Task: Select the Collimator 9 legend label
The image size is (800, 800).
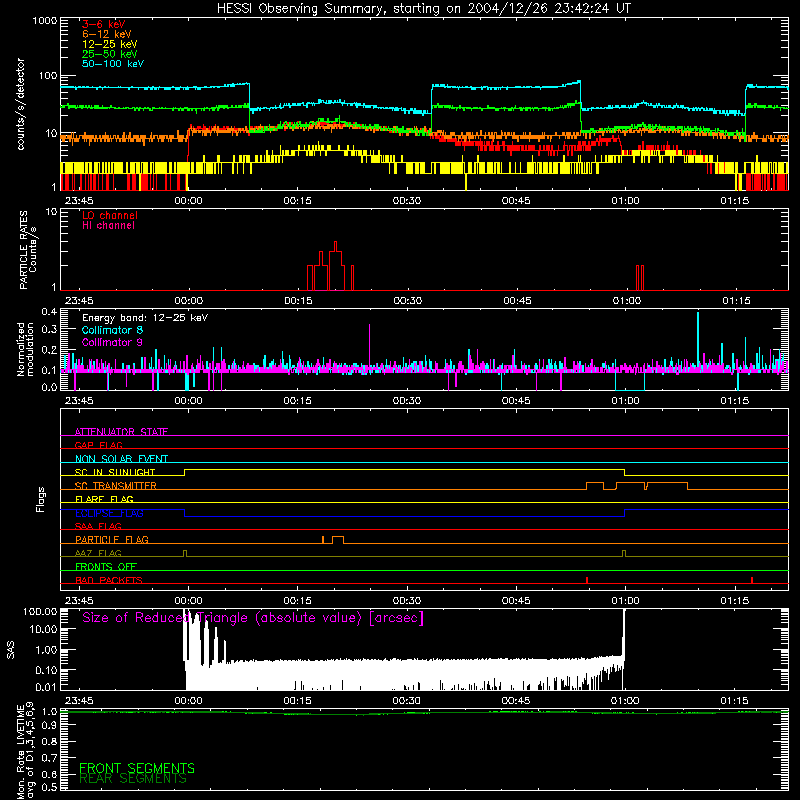Action: 112,342
